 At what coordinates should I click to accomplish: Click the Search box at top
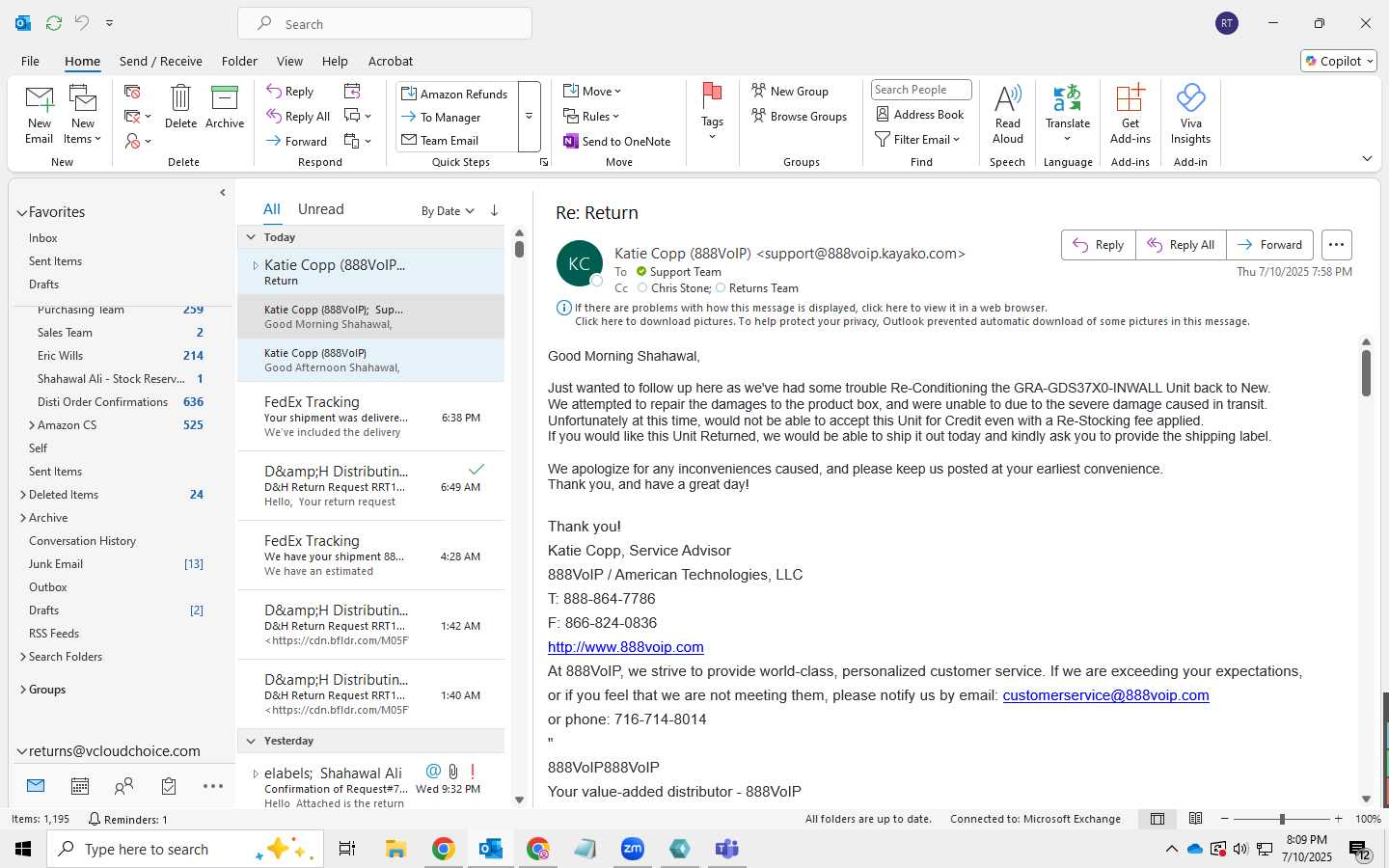(385, 24)
